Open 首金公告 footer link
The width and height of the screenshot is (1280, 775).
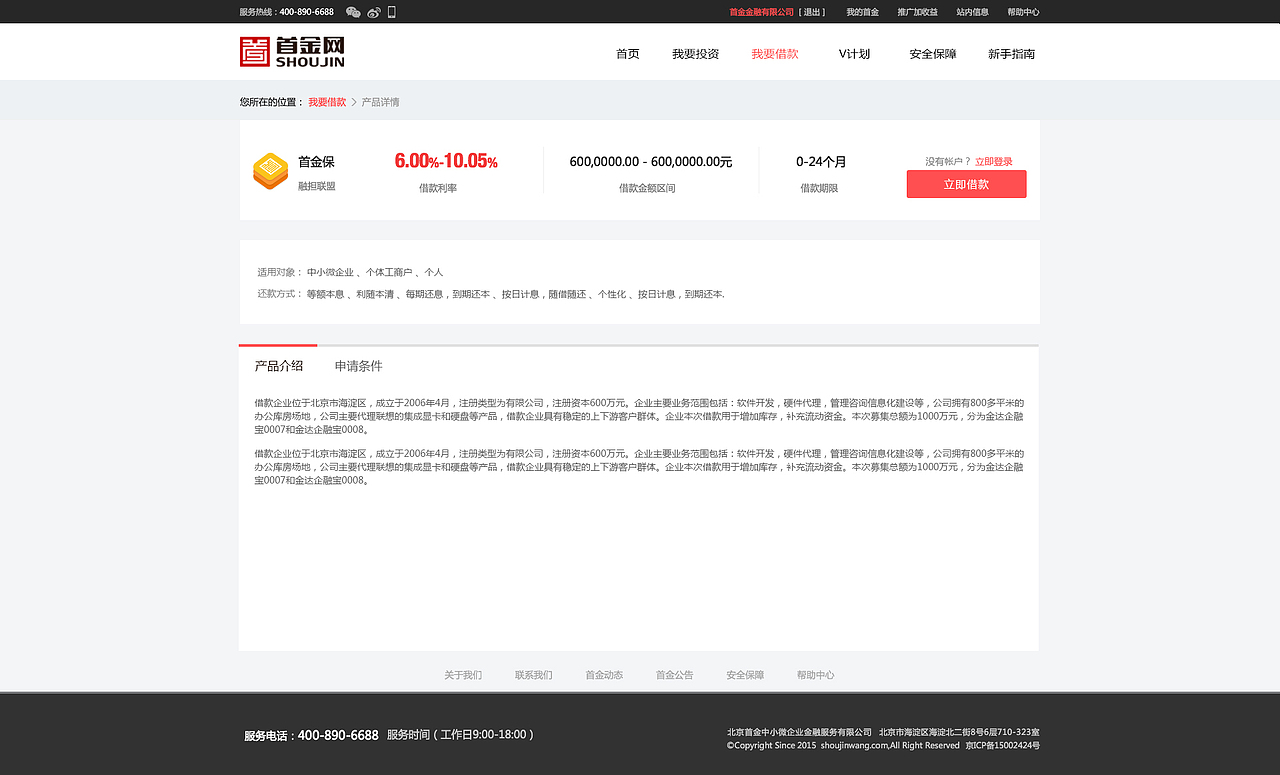tap(674, 675)
